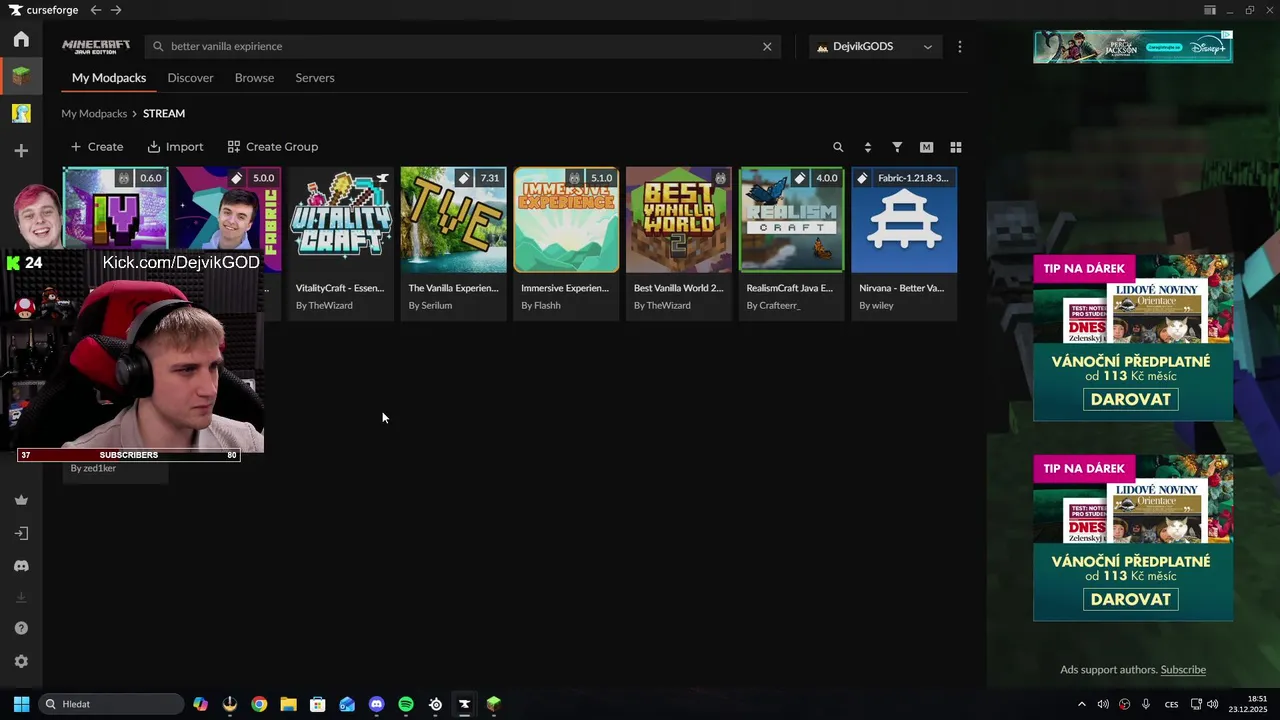The image size is (1280, 720).
Task: Open The Vanilla Experience modpack thumbnail
Action: tap(453, 219)
